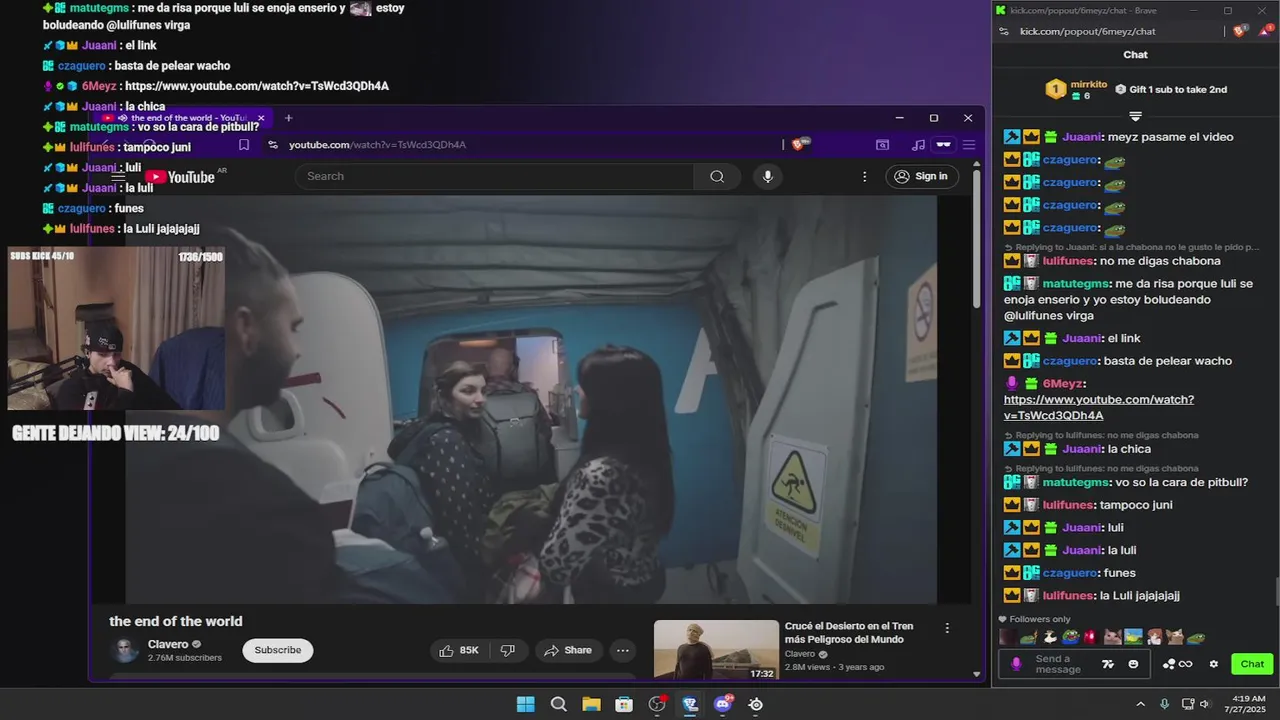Click the channel points infinity icon
This screenshot has height=720, width=1280.
pos(1178,664)
